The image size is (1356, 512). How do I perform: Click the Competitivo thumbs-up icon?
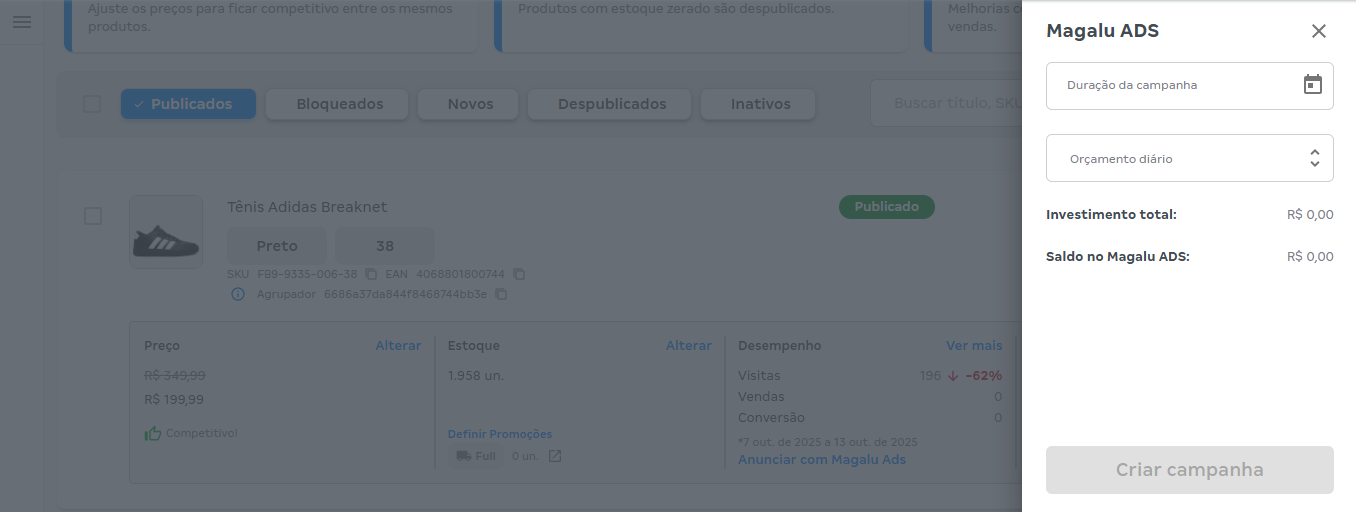point(153,433)
